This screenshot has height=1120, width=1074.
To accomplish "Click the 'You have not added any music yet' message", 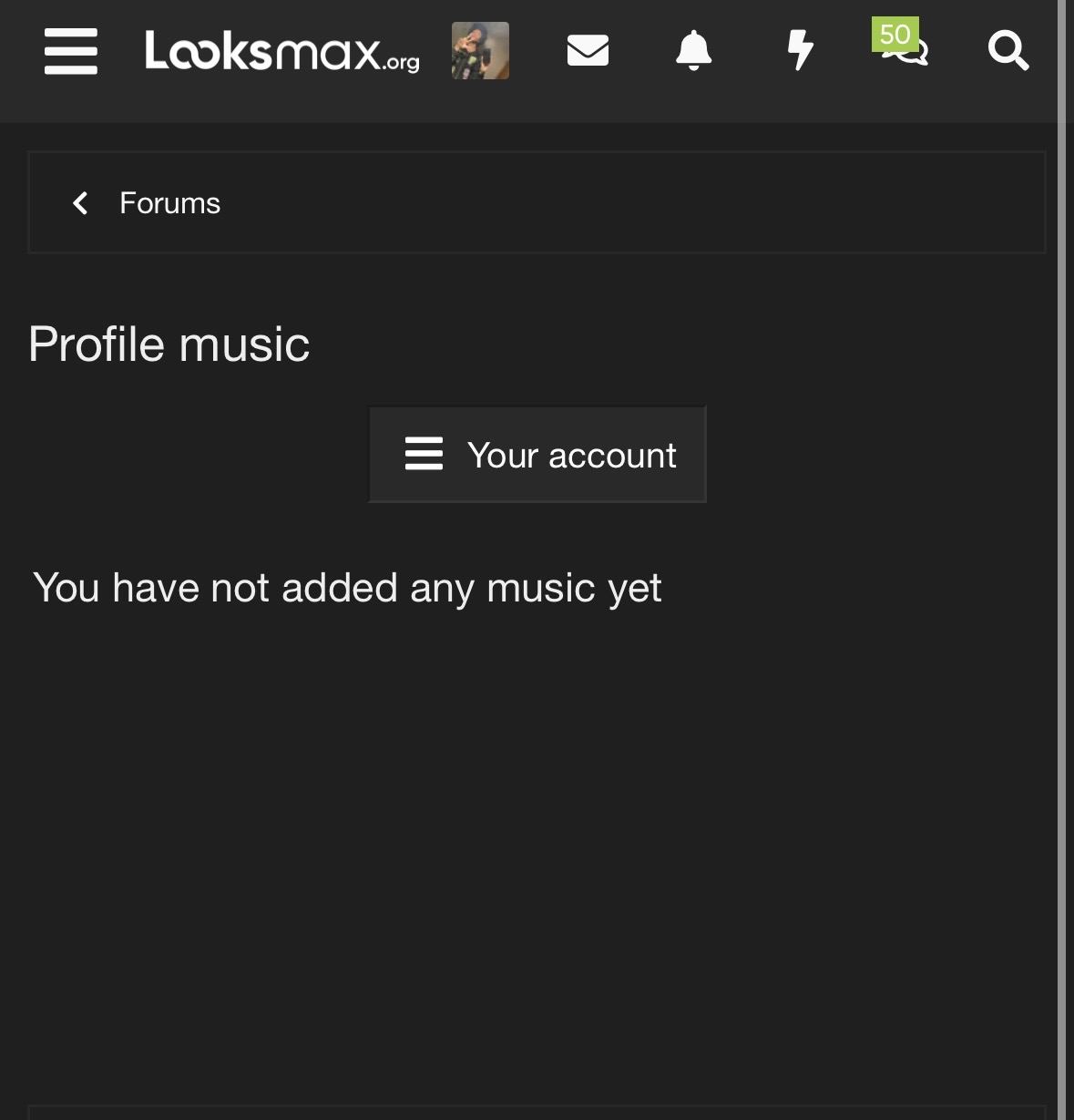I will click(x=347, y=588).
